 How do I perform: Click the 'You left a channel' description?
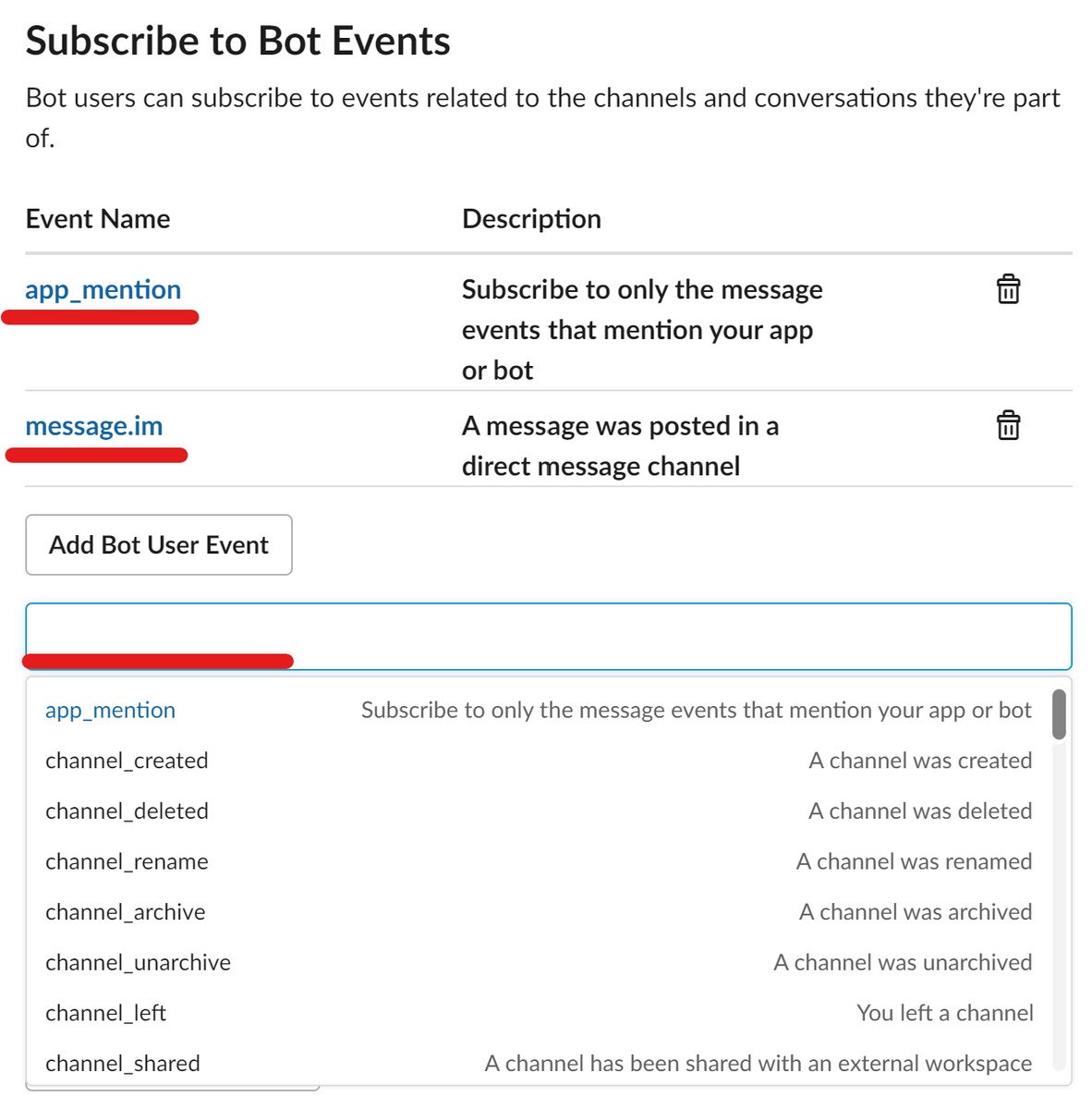pos(944,1013)
